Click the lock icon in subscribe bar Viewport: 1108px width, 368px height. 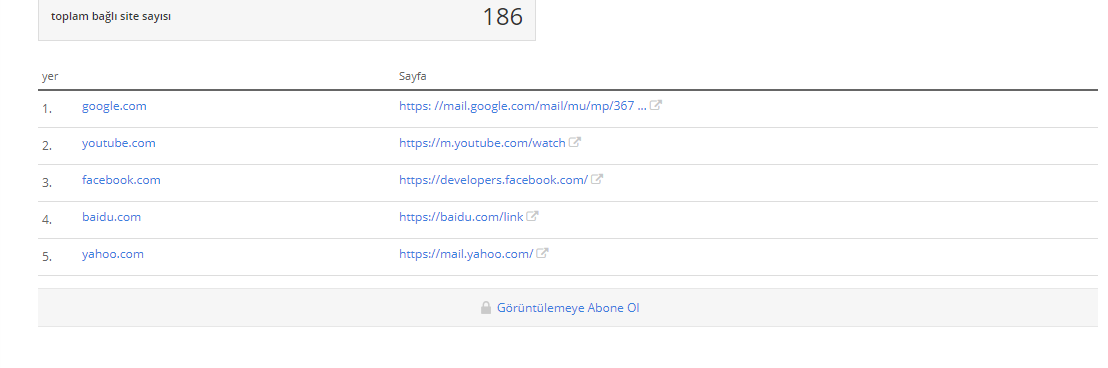485,308
